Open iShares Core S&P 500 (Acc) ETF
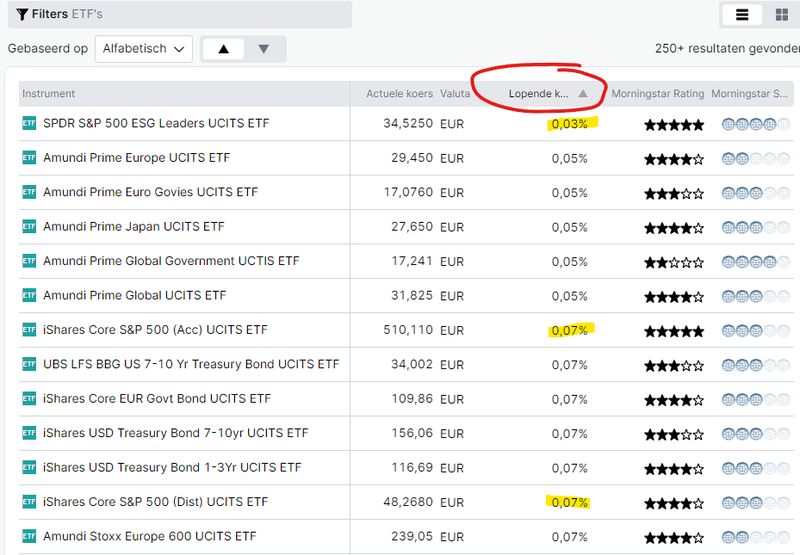The height and width of the screenshot is (555, 800). pyautogui.click(x=155, y=330)
